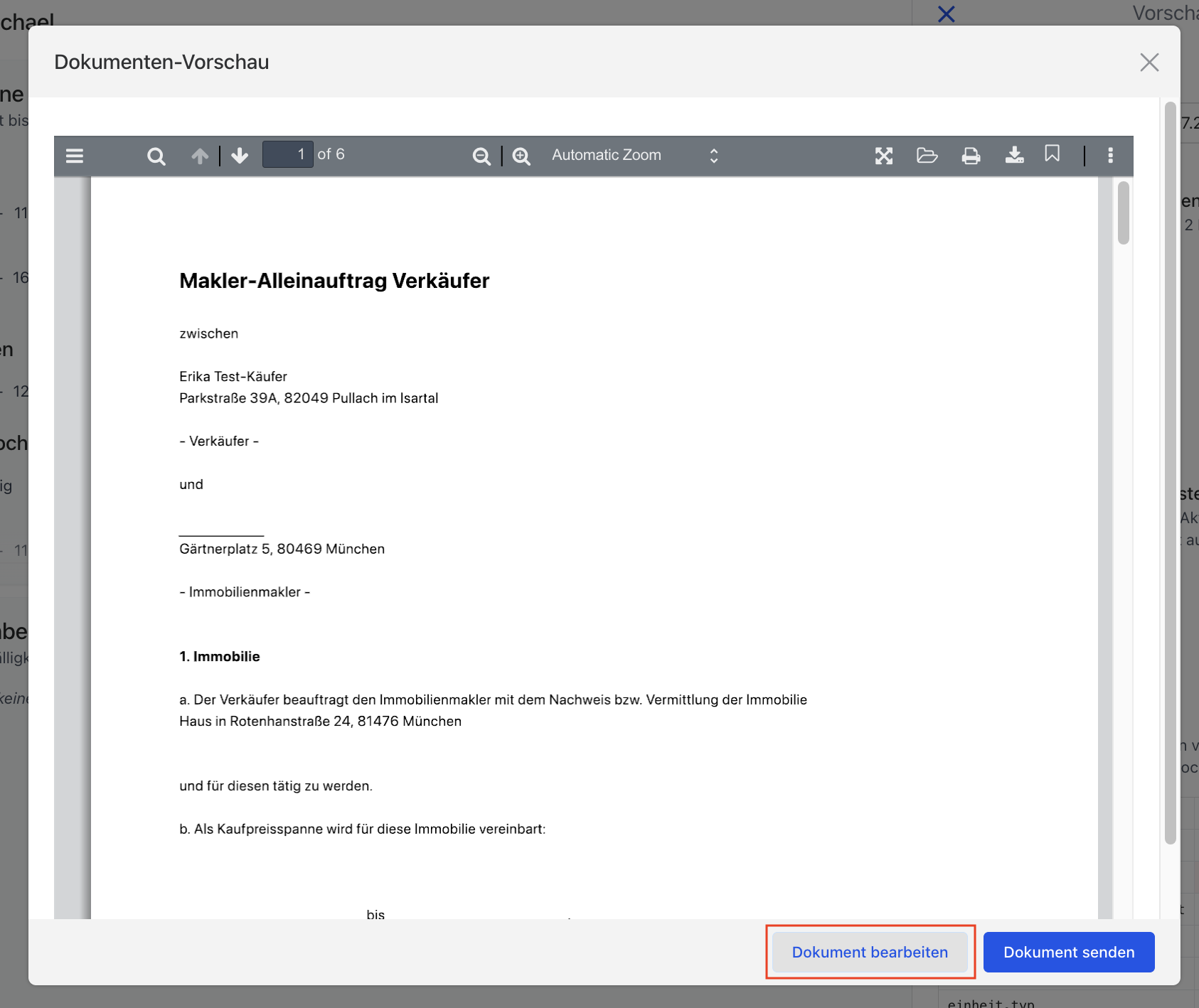Click the PDF viewer vertical scrollbar
The image size is (1199, 1008).
point(1123,213)
